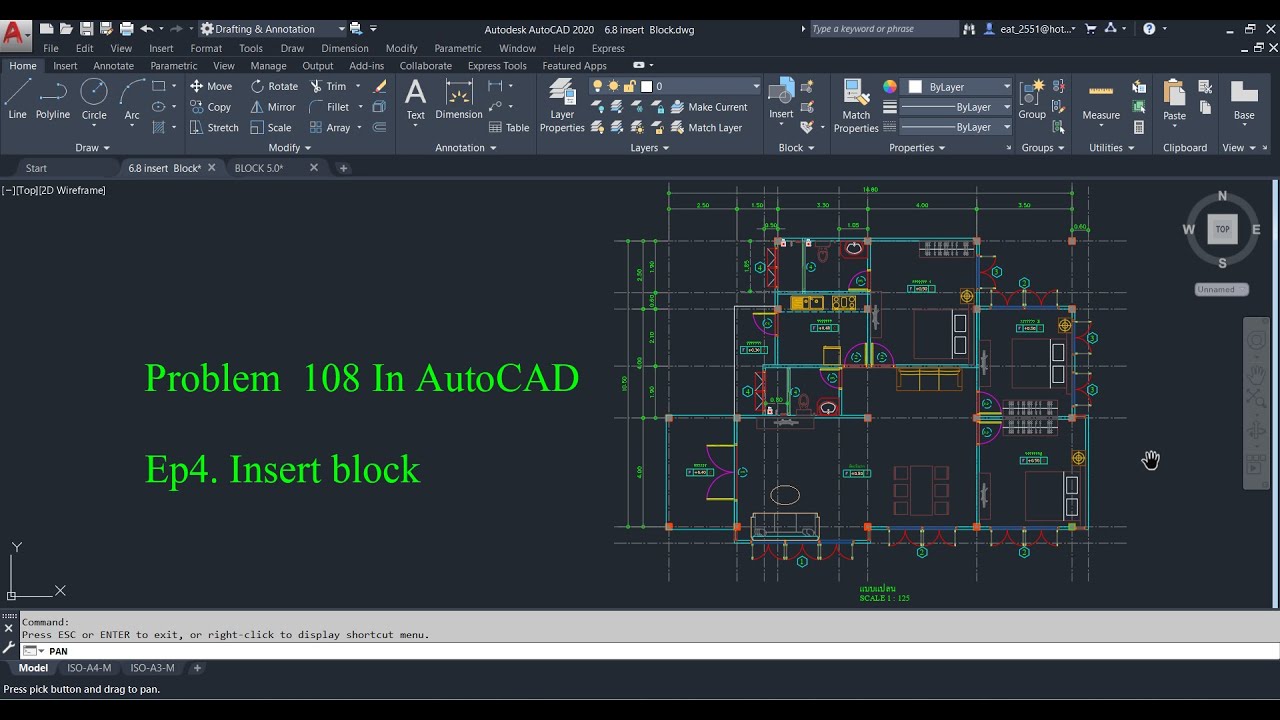Activate the Mirror command
This screenshot has height=720, width=1280.
[x=273, y=107]
